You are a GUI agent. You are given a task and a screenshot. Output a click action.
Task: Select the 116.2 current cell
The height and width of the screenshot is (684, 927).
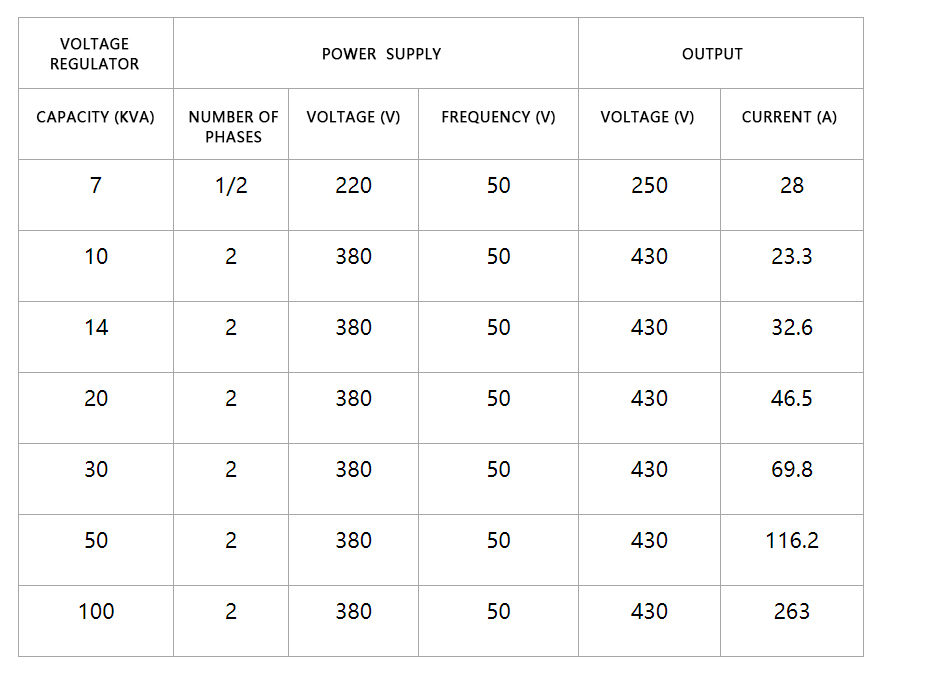[x=792, y=550]
